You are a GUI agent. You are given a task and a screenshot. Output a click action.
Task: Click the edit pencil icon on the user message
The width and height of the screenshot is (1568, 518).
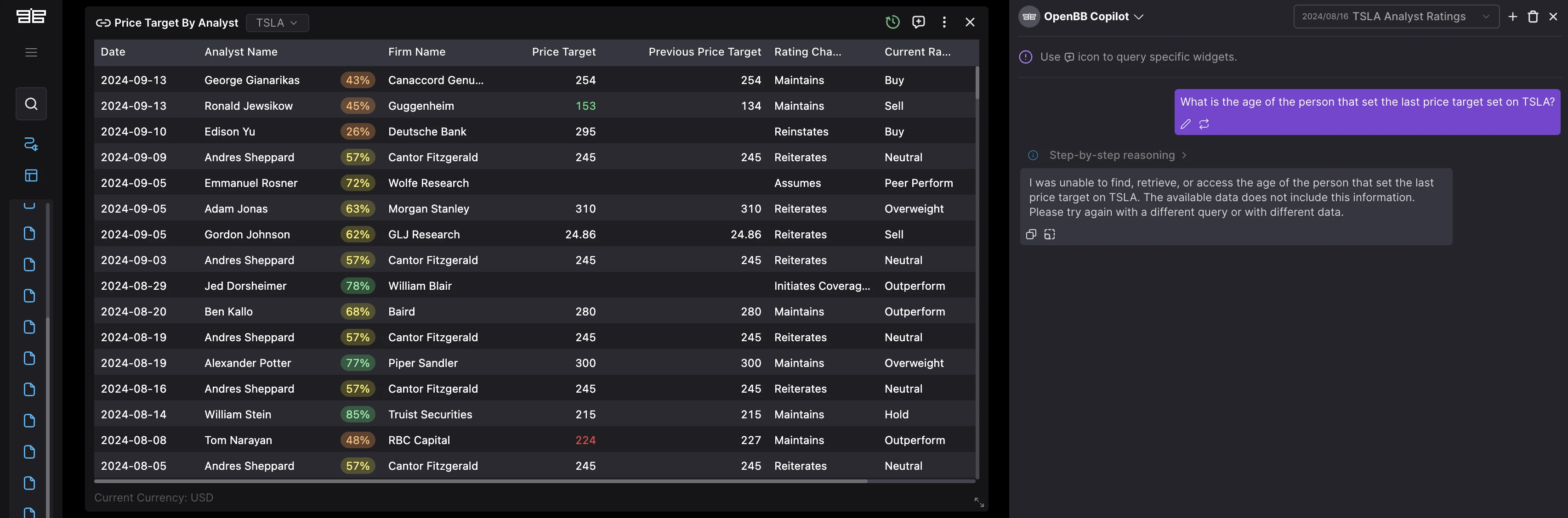tap(1185, 124)
